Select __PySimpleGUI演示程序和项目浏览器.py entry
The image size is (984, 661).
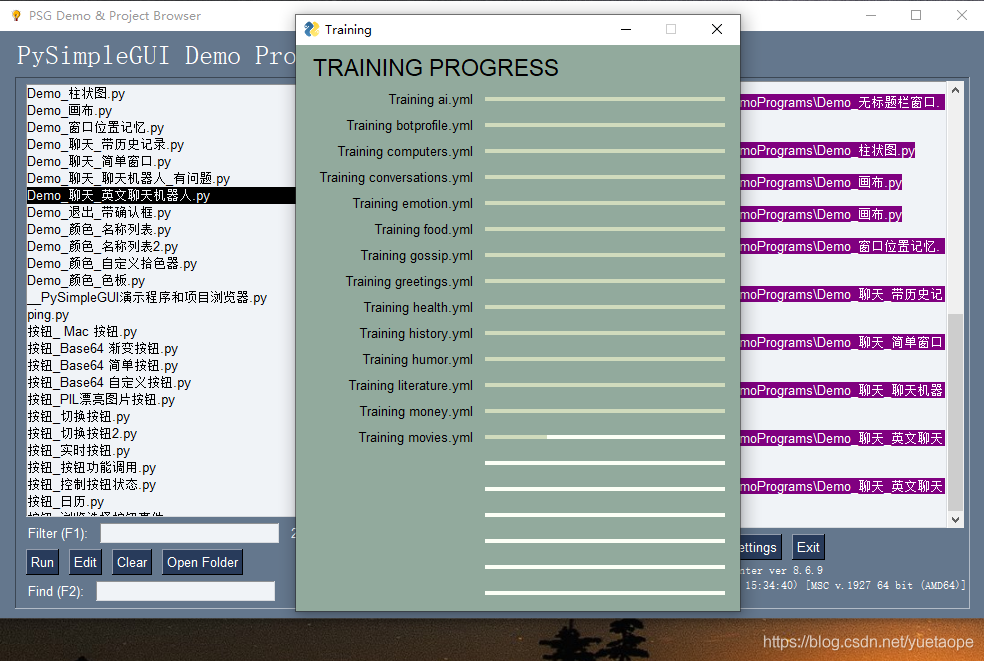[161, 297]
